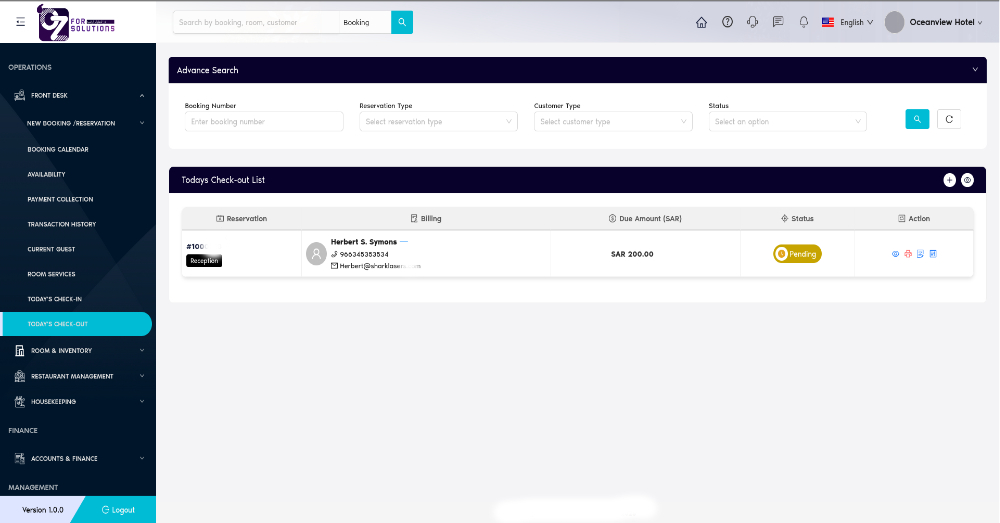Expand Restaurant Management chevron
The height and width of the screenshot is (523, 1000).
point(142,376)
